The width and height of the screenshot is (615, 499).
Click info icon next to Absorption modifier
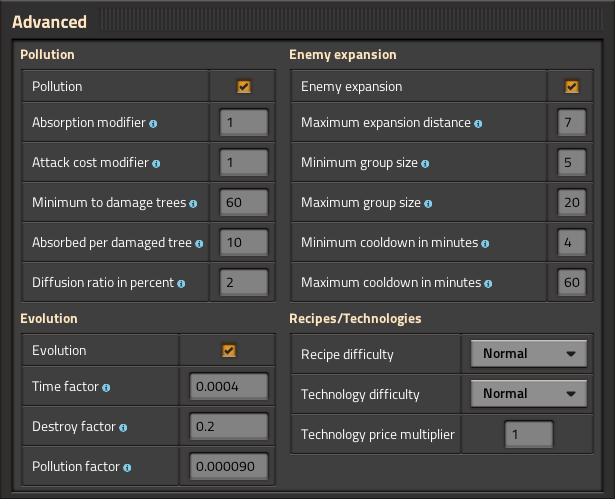tap(153, 124)
